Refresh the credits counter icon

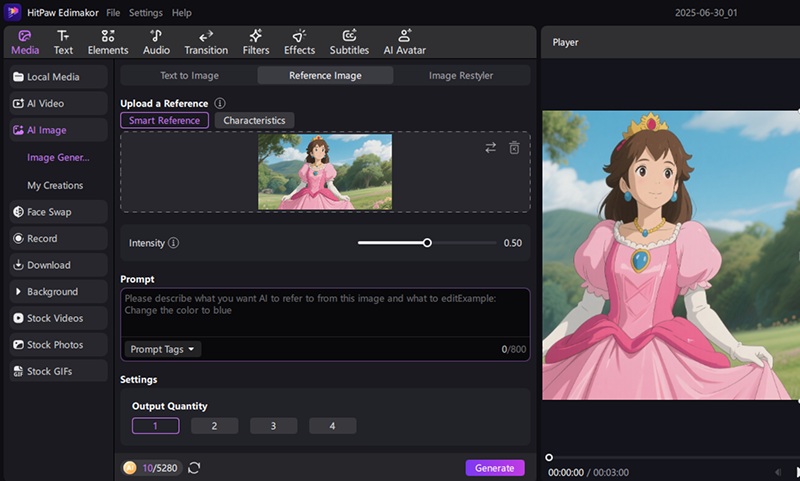(x=194, y=468)
